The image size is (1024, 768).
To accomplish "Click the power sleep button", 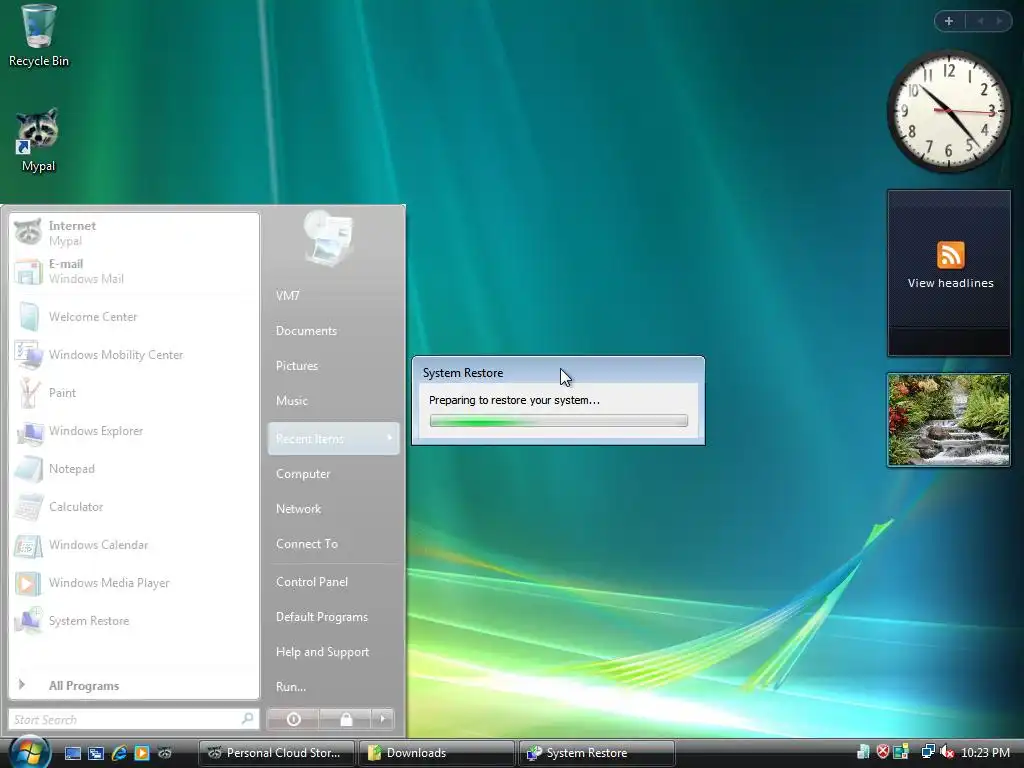I will pos(294,719).
